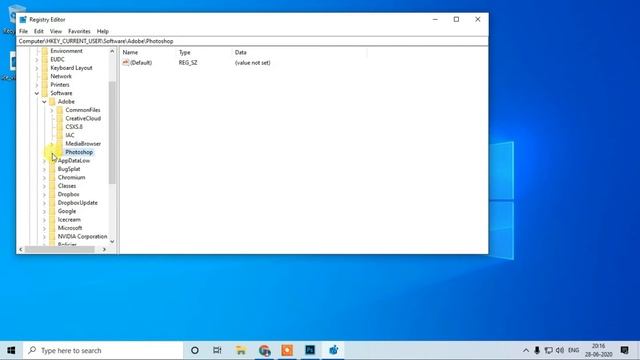Click the tree scroll up arrow

point(112,51)
